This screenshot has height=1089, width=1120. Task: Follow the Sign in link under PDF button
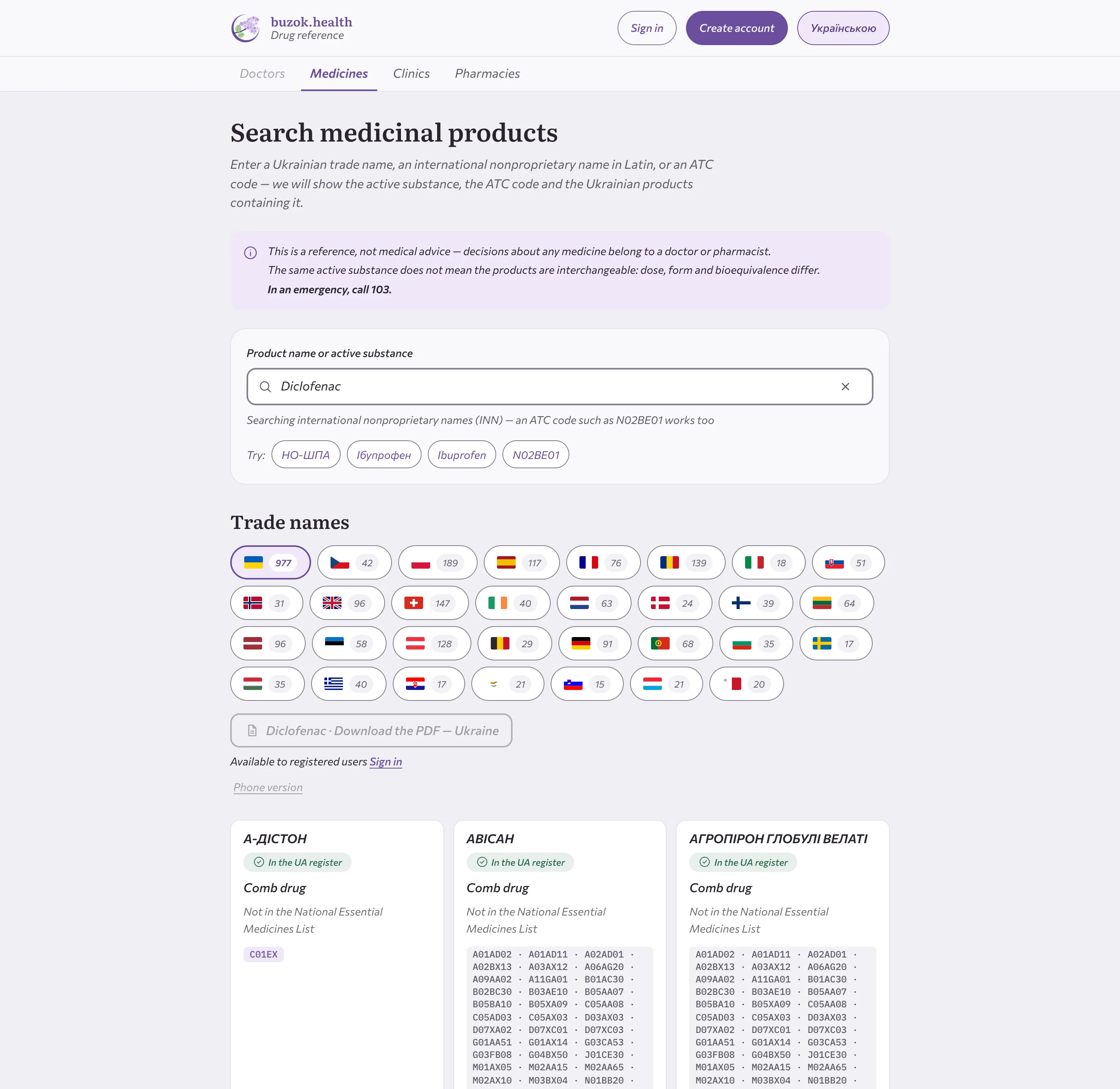coord(385,762)
